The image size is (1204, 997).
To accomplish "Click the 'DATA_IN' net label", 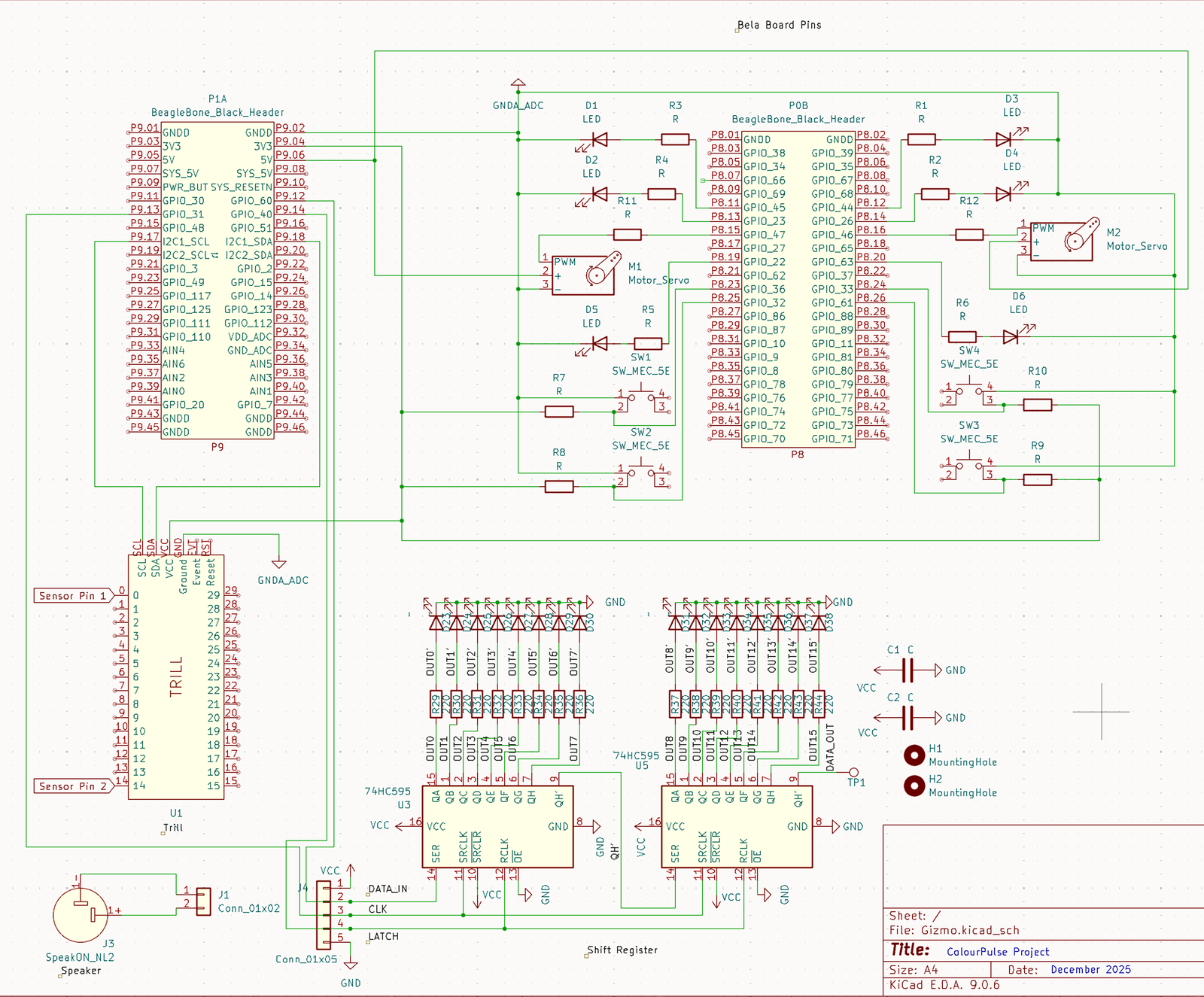I will click(388, 889).
